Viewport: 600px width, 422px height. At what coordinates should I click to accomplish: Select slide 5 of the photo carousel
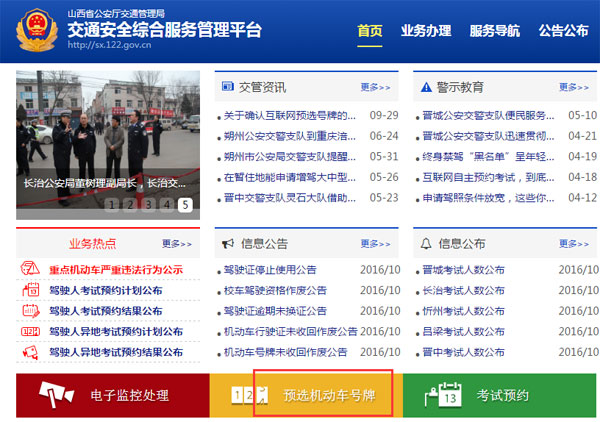185,205
